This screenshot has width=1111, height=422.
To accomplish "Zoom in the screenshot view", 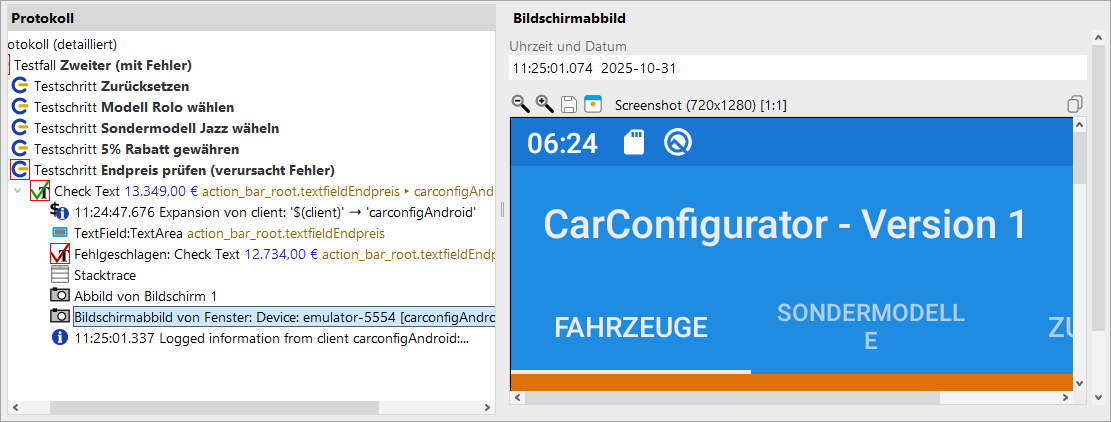I will (544, 104).
